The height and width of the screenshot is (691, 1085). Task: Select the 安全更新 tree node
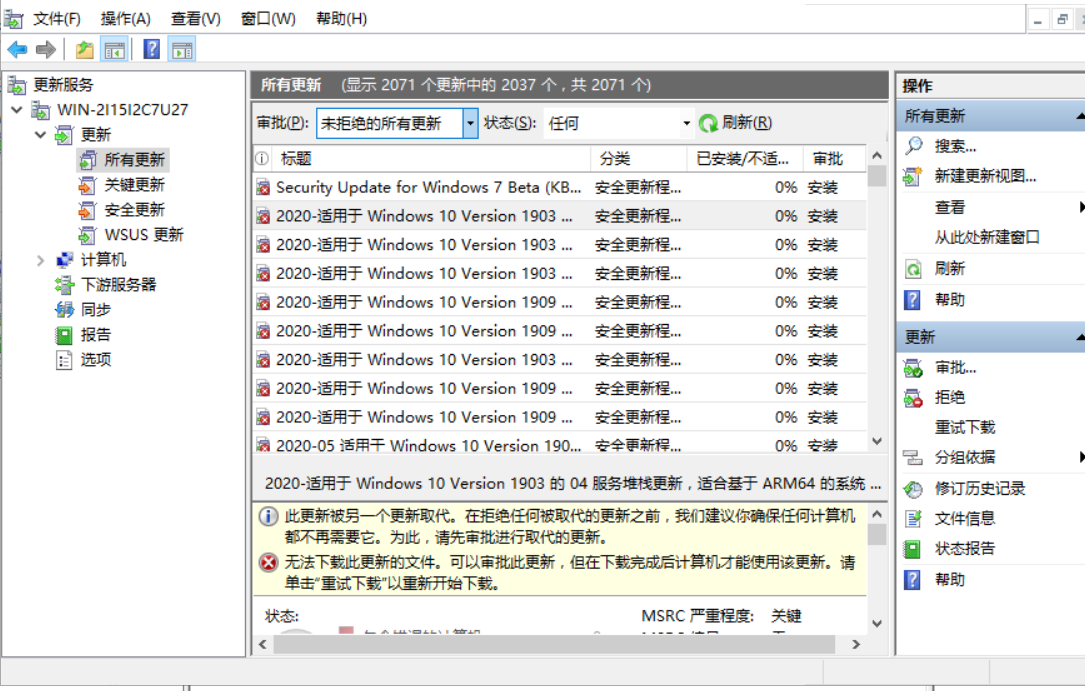(134, 210)
